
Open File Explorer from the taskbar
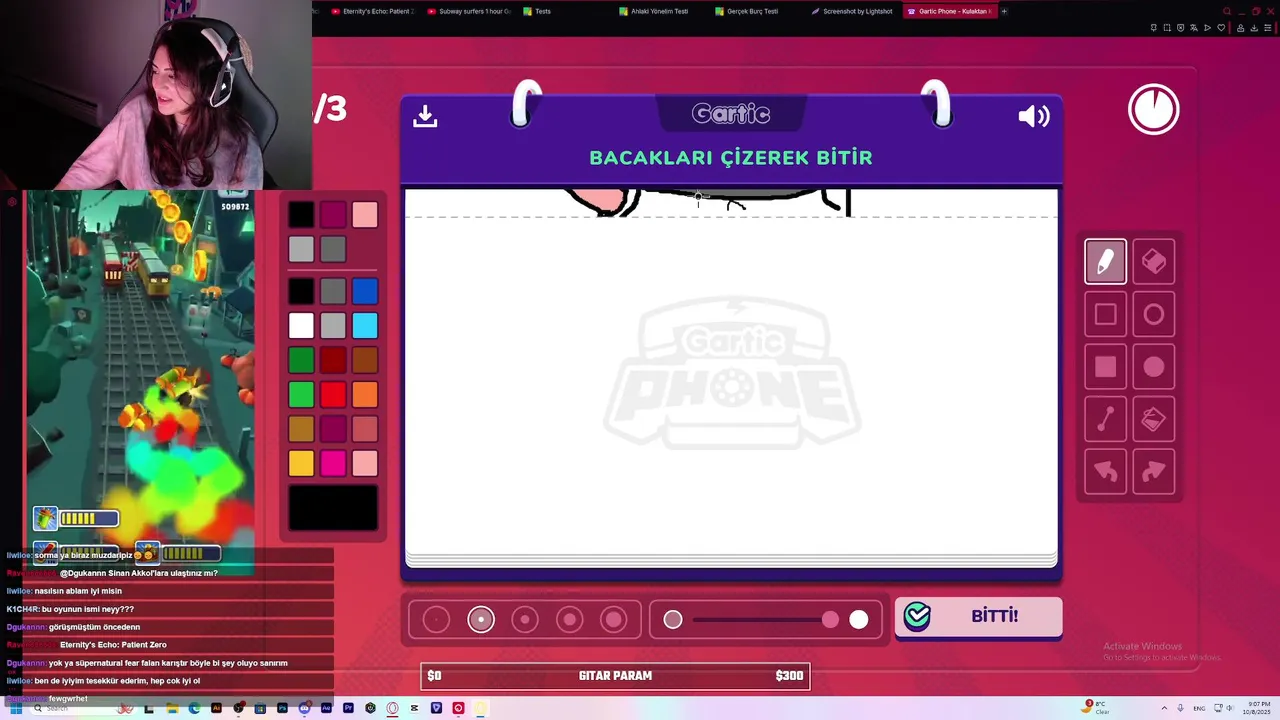point(172,708)
